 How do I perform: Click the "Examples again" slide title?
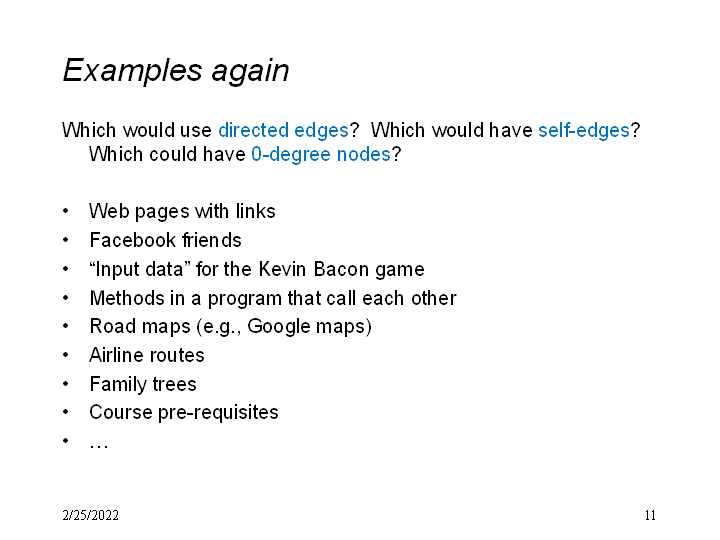[176, 71]
